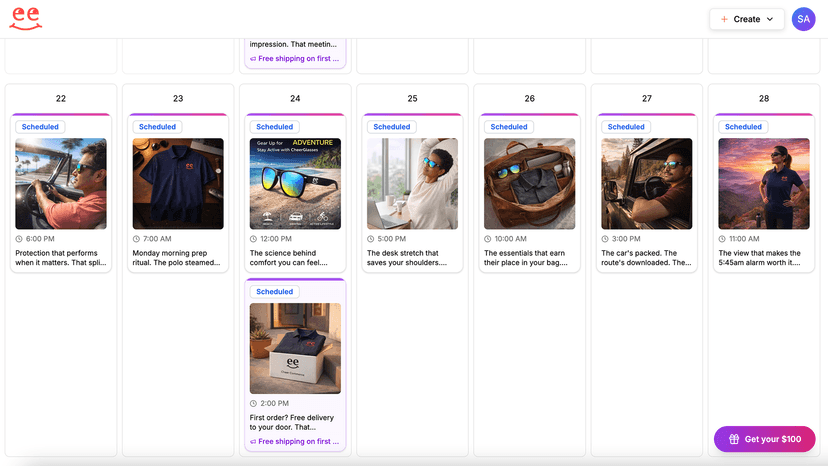
Task: Click caption 'The desk stretch that saves'
Action: (407, 258)
